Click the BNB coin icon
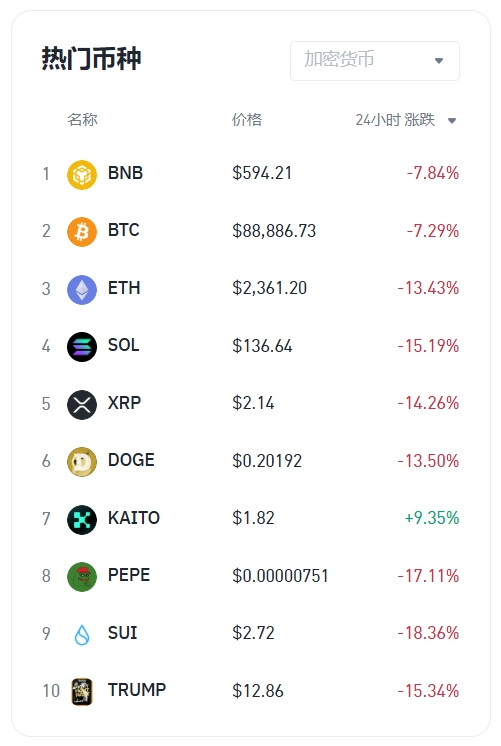Image resolution: width=501 pixels, height=746 pixels. (82, 175)
